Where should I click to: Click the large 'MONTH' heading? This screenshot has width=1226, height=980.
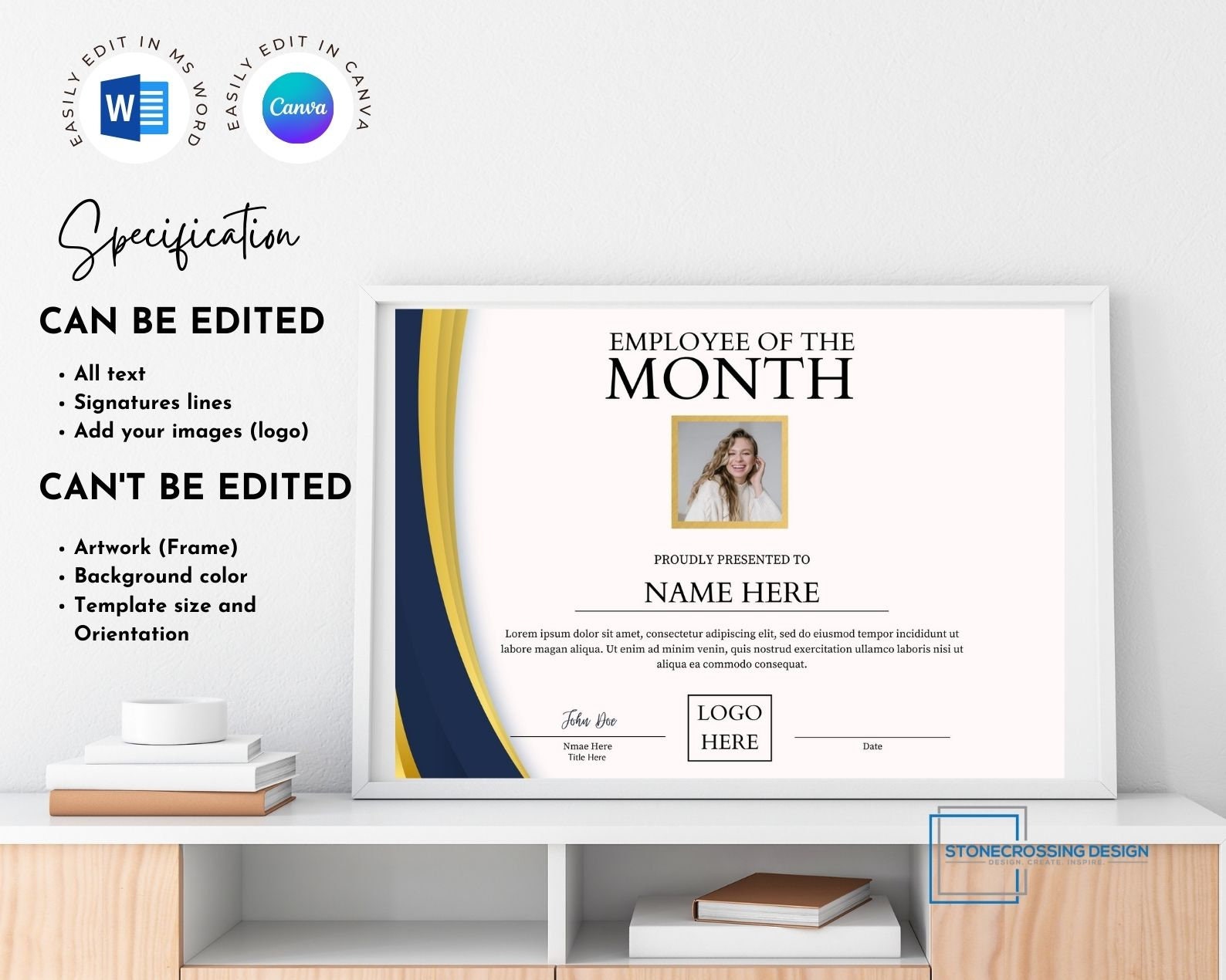coord(730,379)
